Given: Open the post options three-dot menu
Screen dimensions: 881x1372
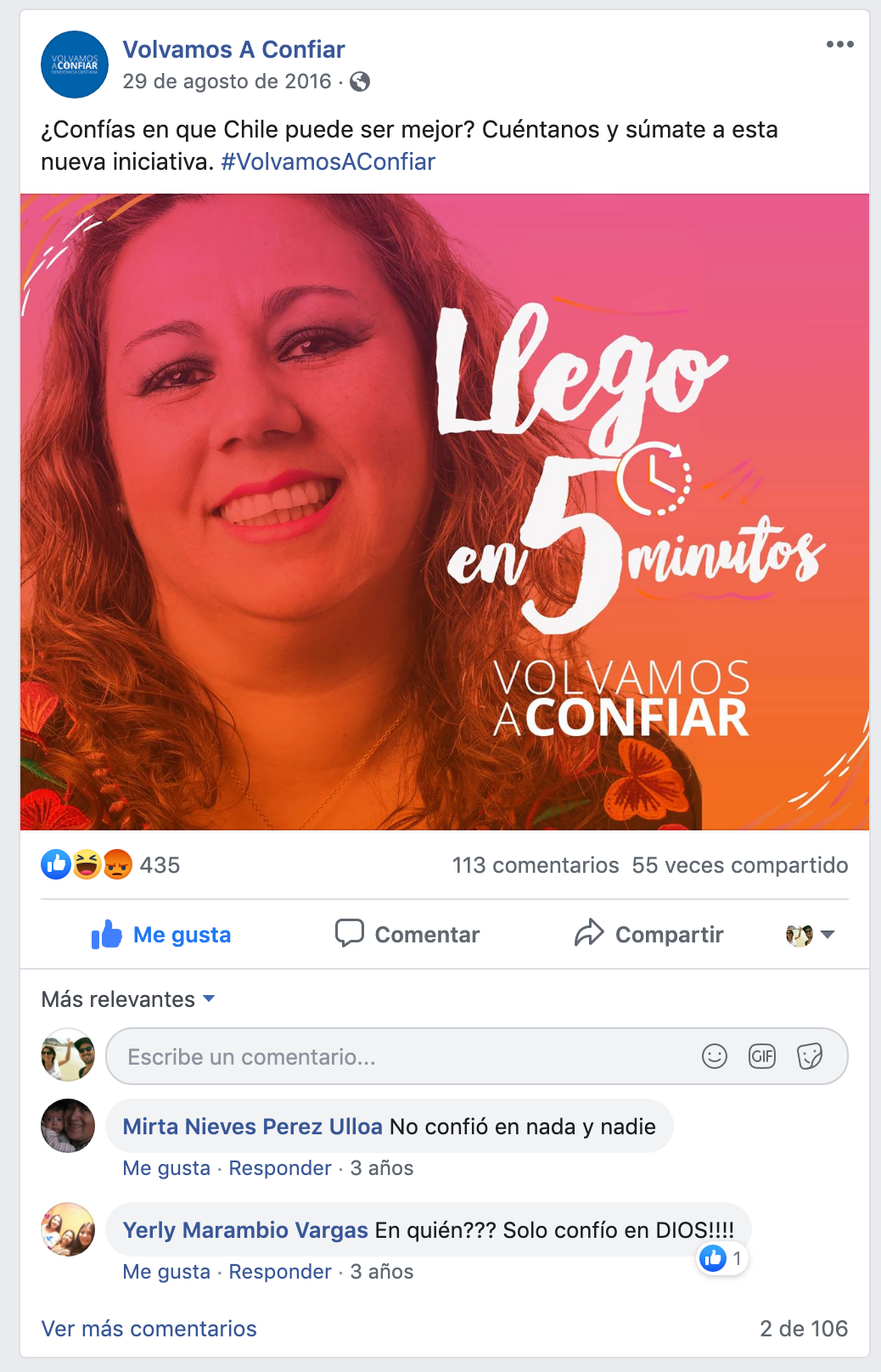Looking at the screenshot, I should [x=839, y=44].
